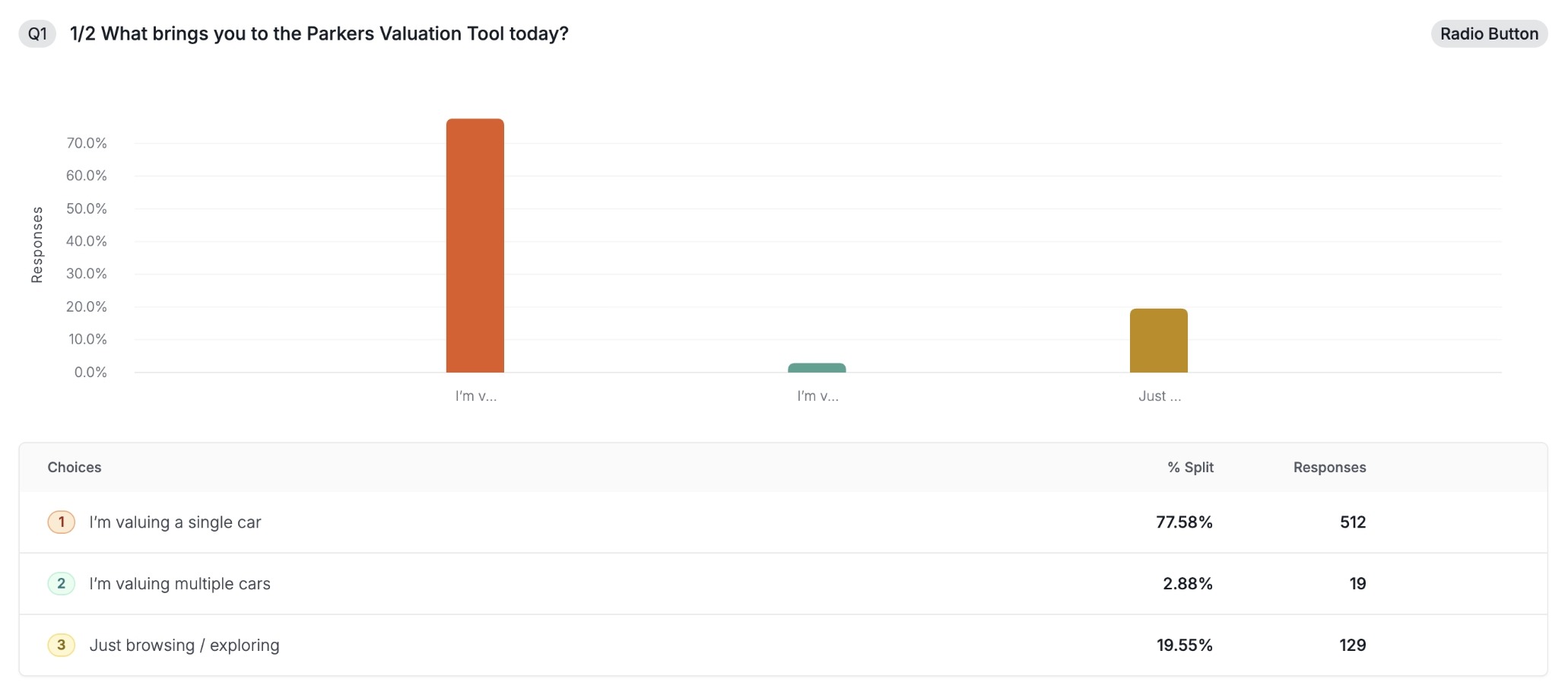Click the 77.58% split value
Screen dimensions: 1568x695
(x=1184, y=522)
